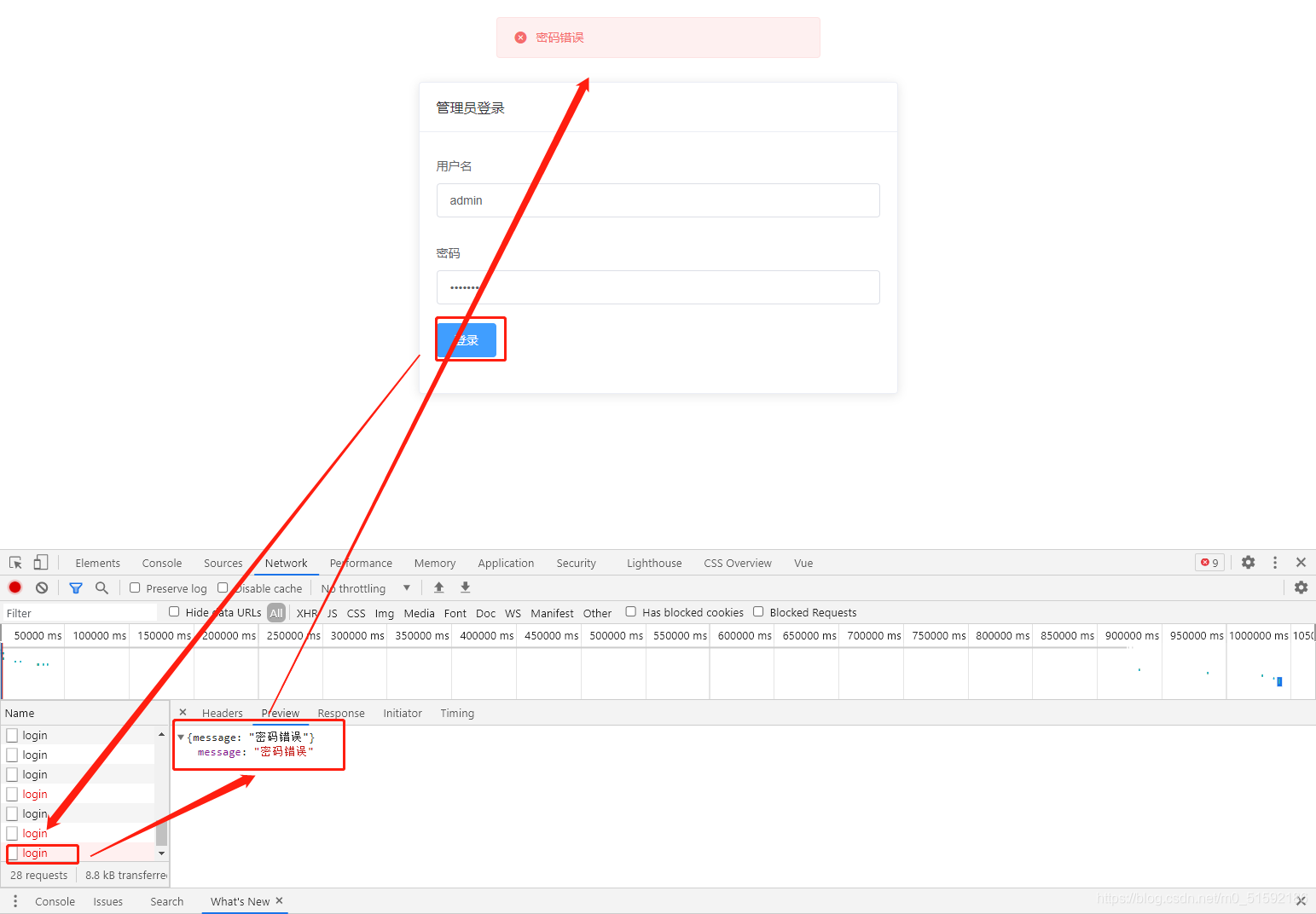Click the Name column header
Image resolution: width=1316 pixels, height=914 pixels.
point(84,713)
